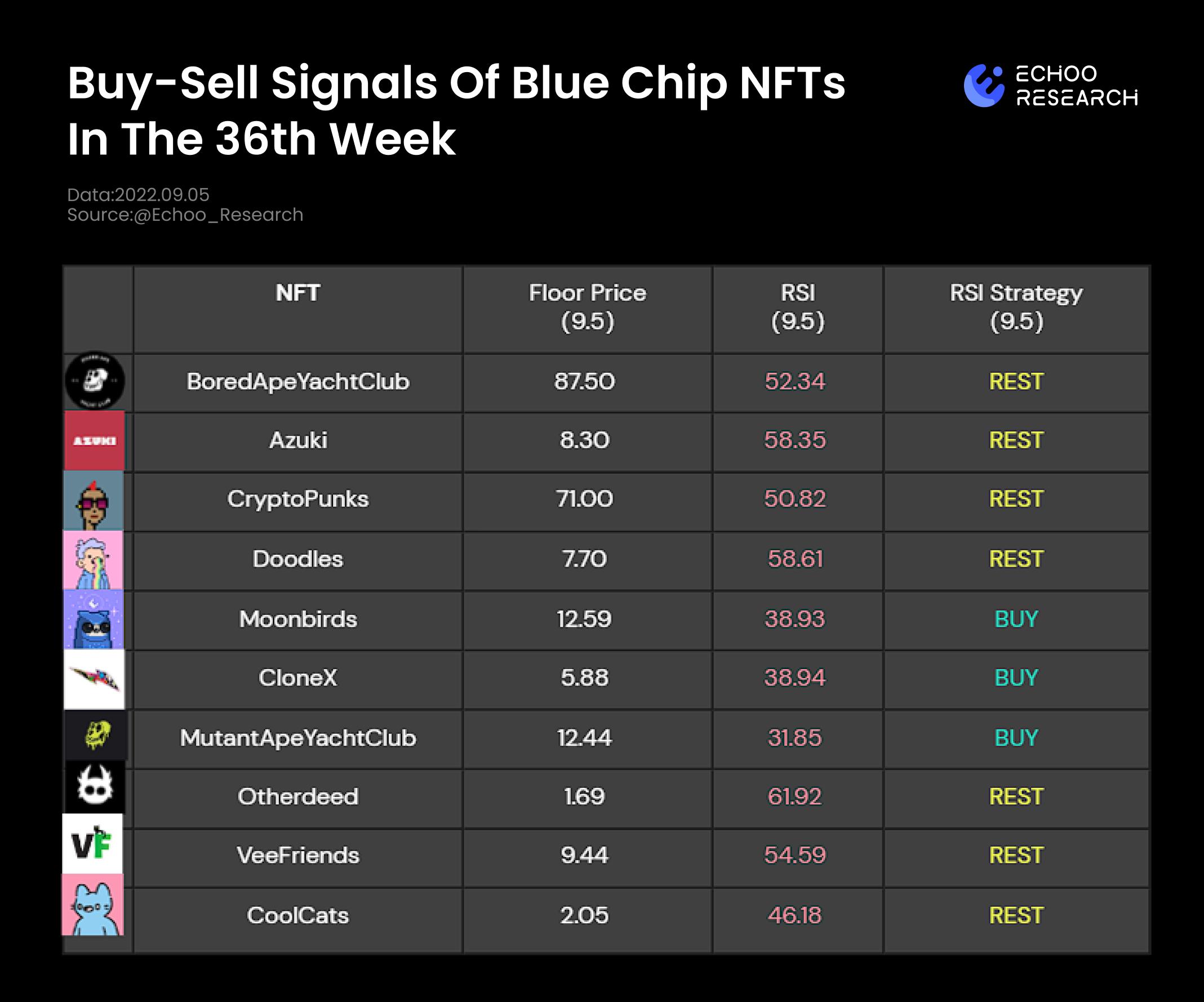Click the NFT column header
This screenshot has width=1204, height=1002.
[297, 293]
